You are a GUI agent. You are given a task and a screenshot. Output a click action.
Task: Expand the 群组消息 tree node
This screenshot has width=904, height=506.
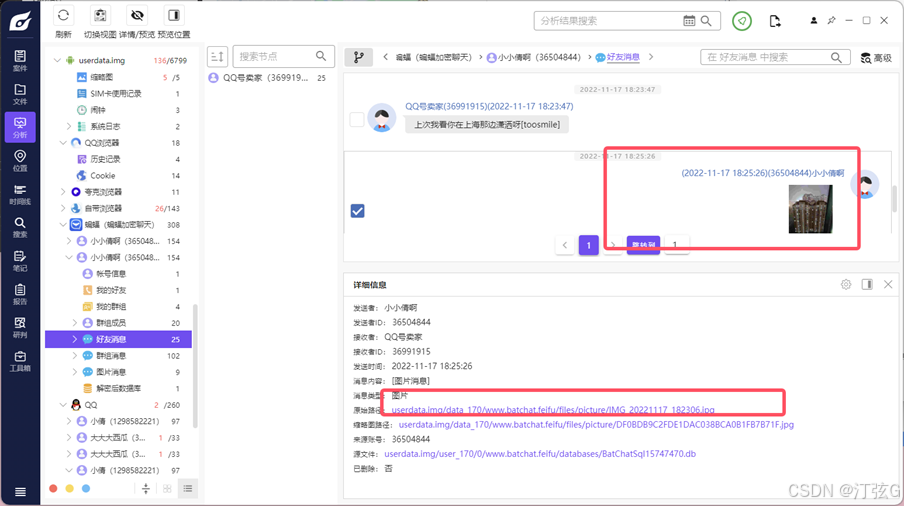coord(74,356)
